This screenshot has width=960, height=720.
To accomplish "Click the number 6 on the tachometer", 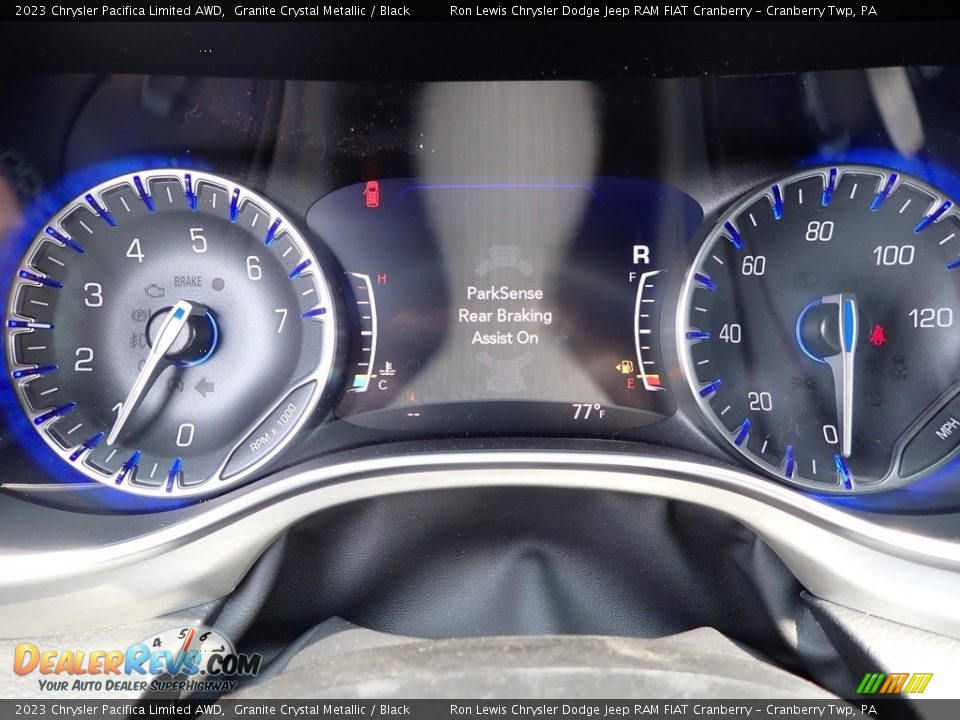I will coord(253,268).
